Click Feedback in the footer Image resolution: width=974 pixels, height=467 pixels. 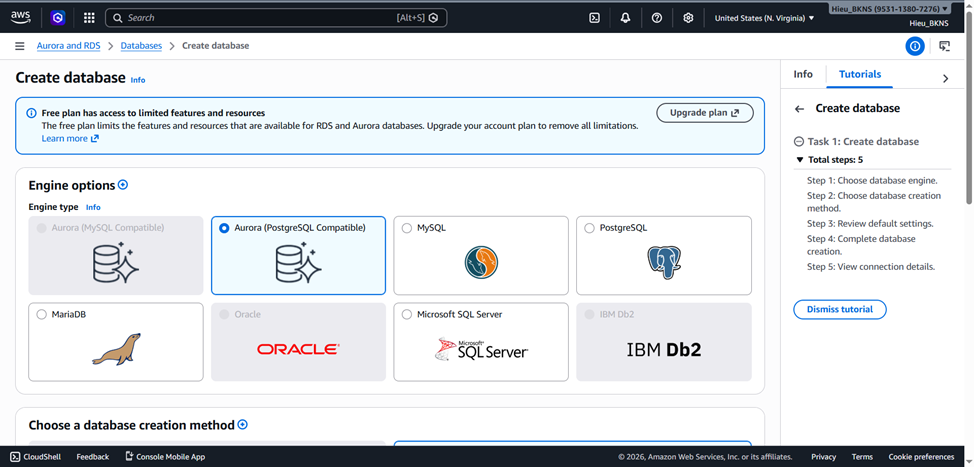tap(93, 456)
